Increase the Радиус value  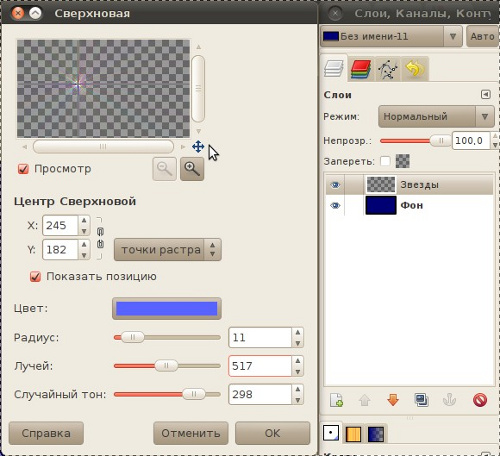pyautogui.click(x=298, y=333)
